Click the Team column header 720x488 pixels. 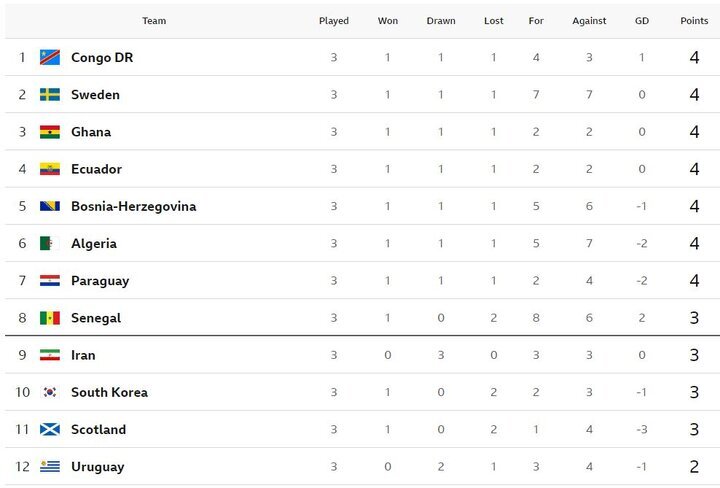154,21
